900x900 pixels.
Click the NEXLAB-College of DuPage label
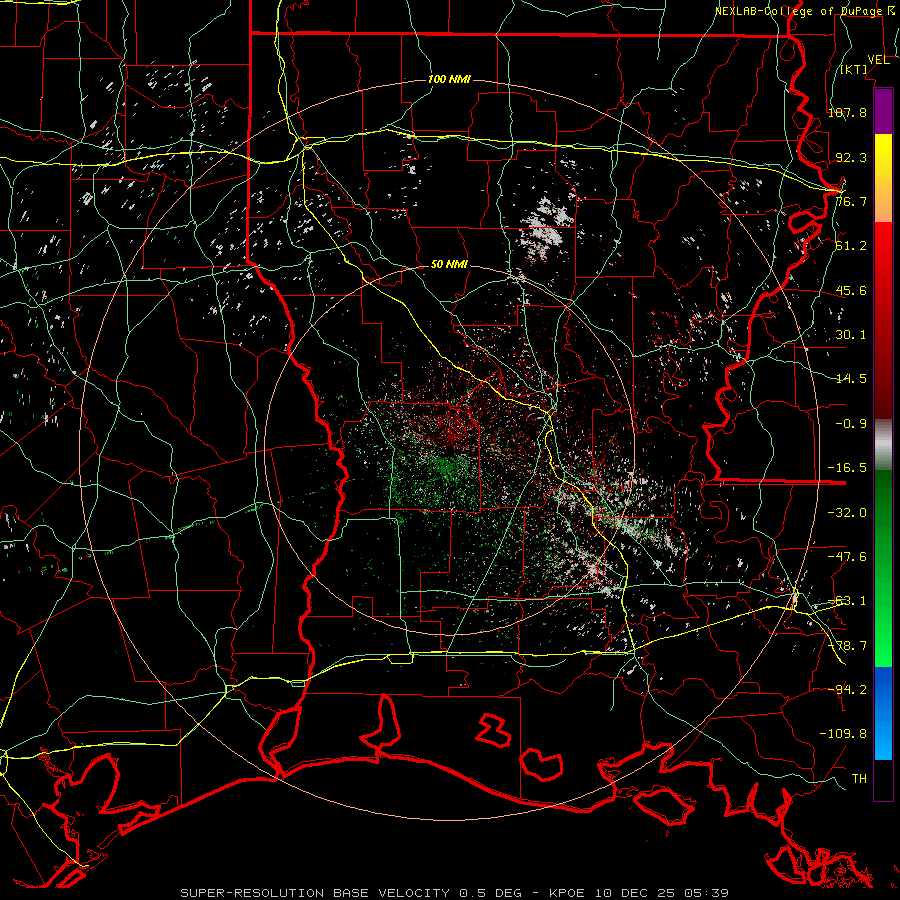798,11
